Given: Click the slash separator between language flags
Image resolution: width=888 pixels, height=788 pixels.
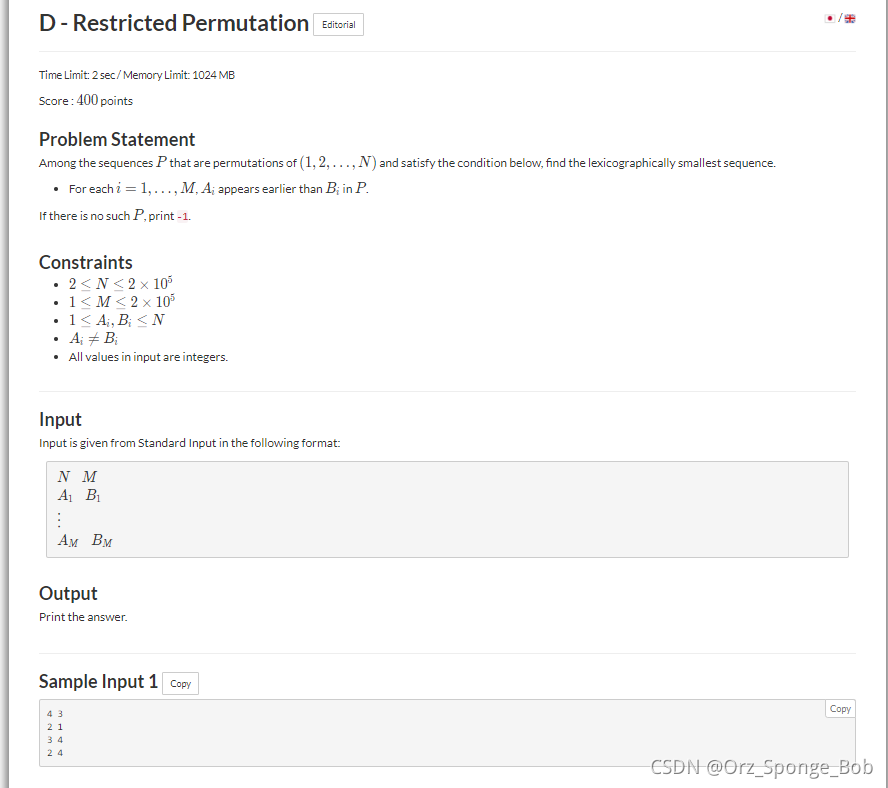Looking at the screenshot, I should (841, 17).
